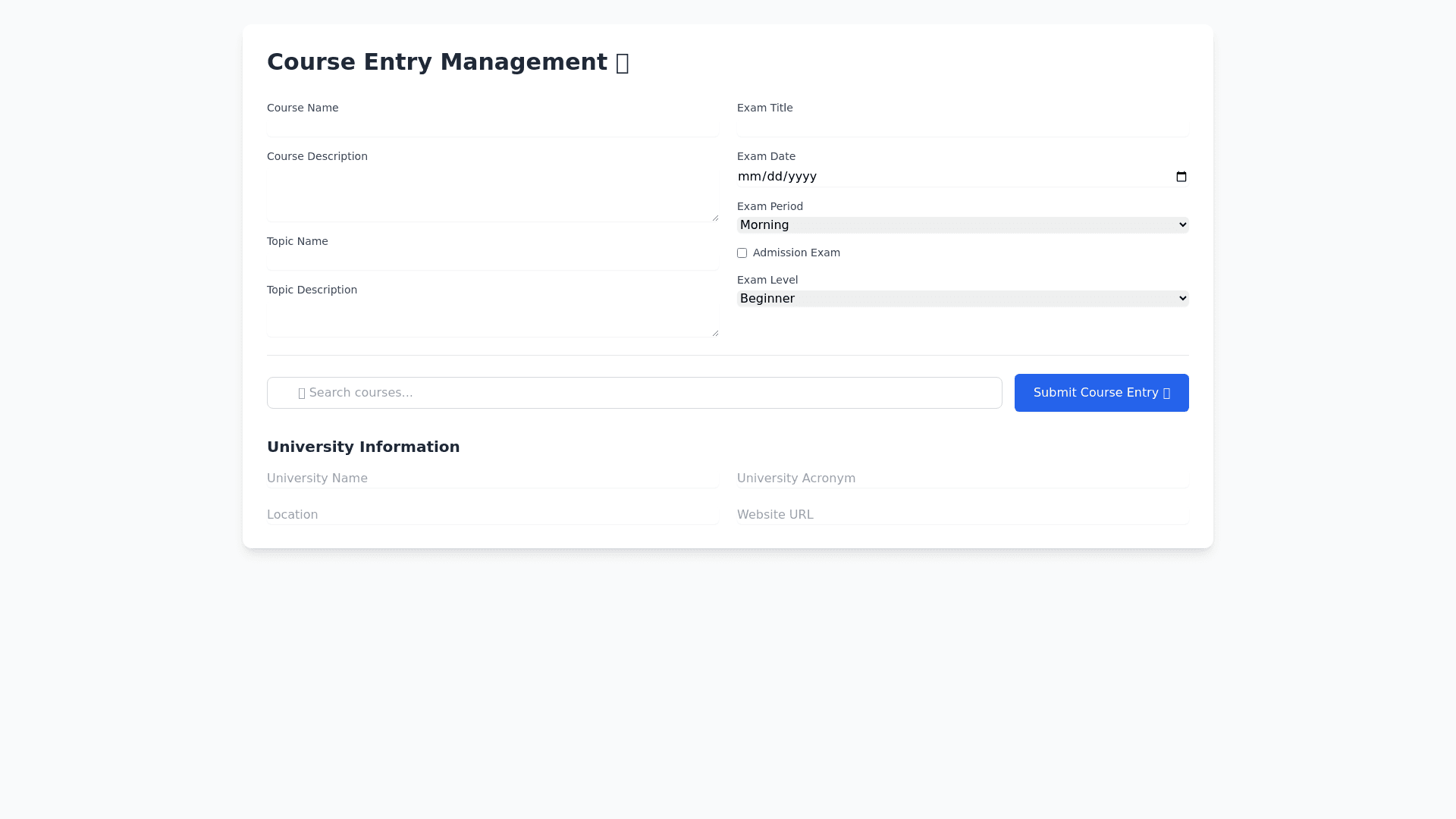Click the mm/dd/yyyy date text
Viewport: 1456px width, 819px height.
pos(777,177)
